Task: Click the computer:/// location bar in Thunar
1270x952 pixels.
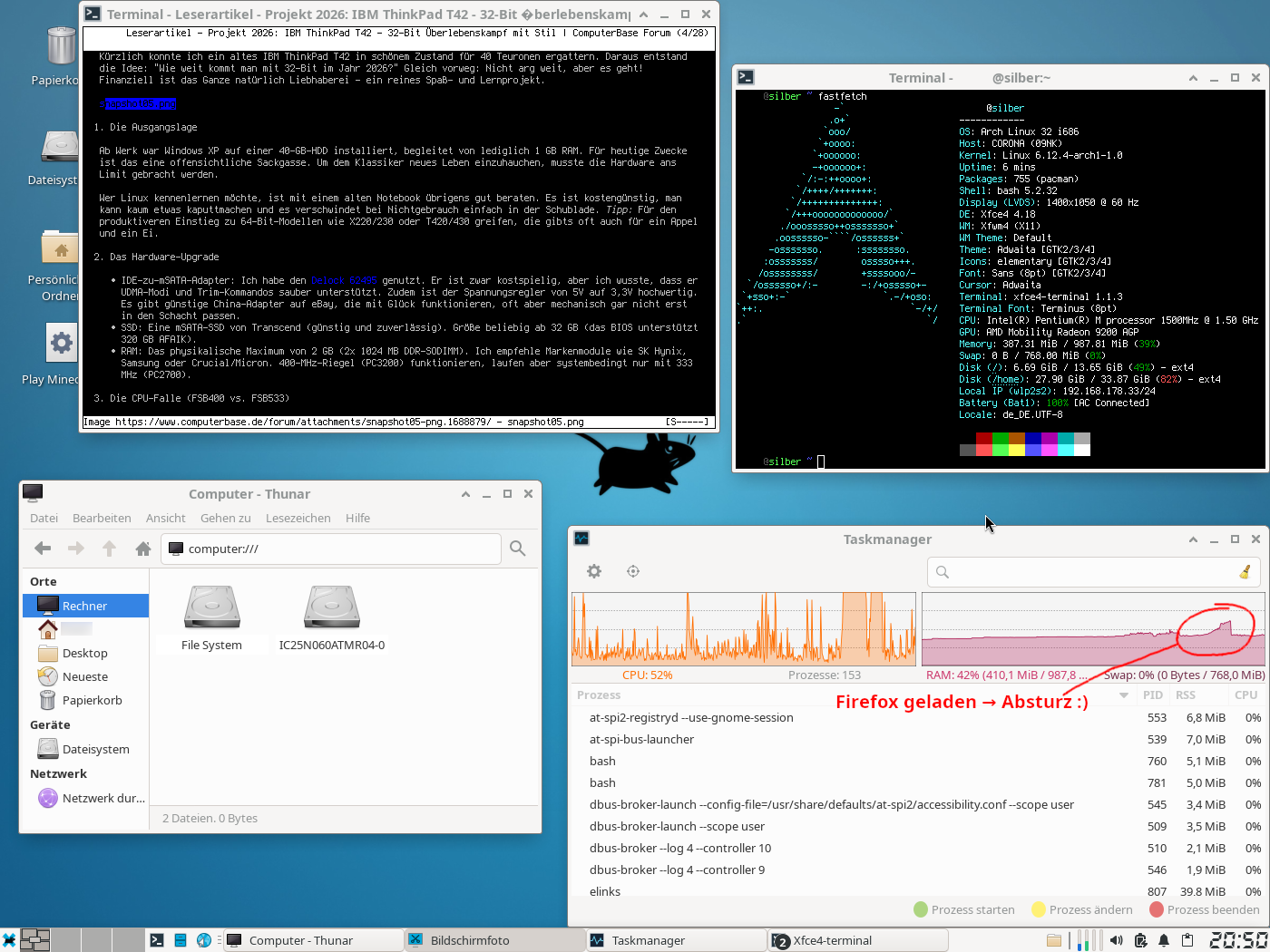Action: [x=331, y=549]
